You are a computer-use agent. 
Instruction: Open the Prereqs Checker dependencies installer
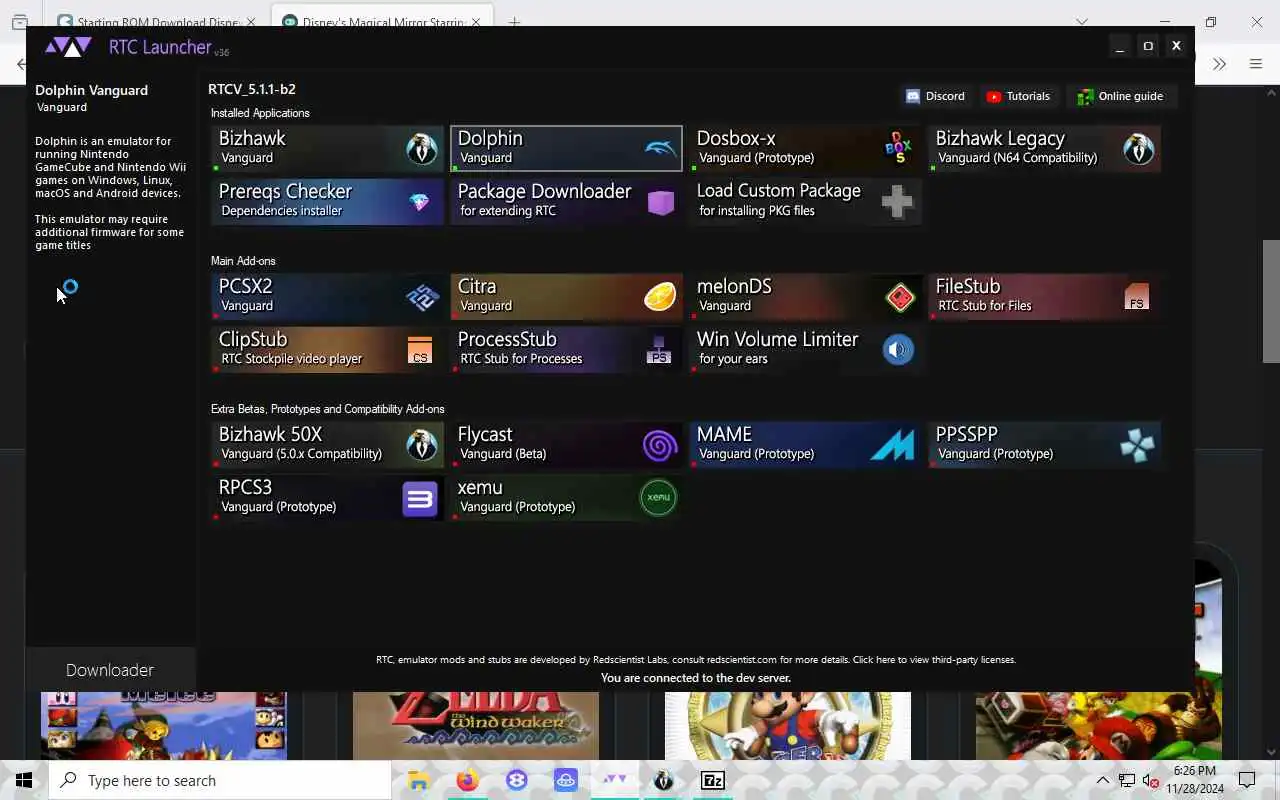[x=327, y=201]
